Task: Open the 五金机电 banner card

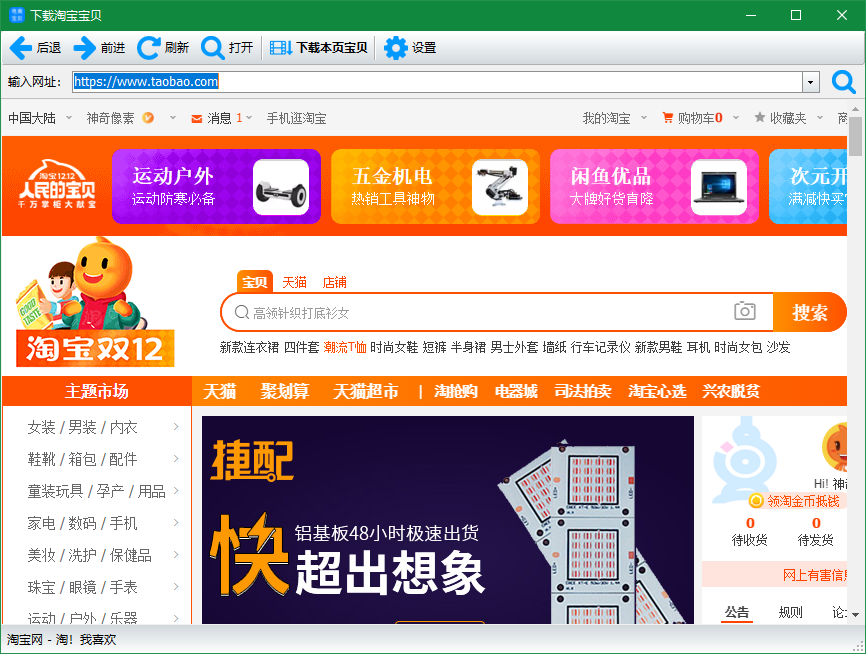Action: (x=435, y=187)
